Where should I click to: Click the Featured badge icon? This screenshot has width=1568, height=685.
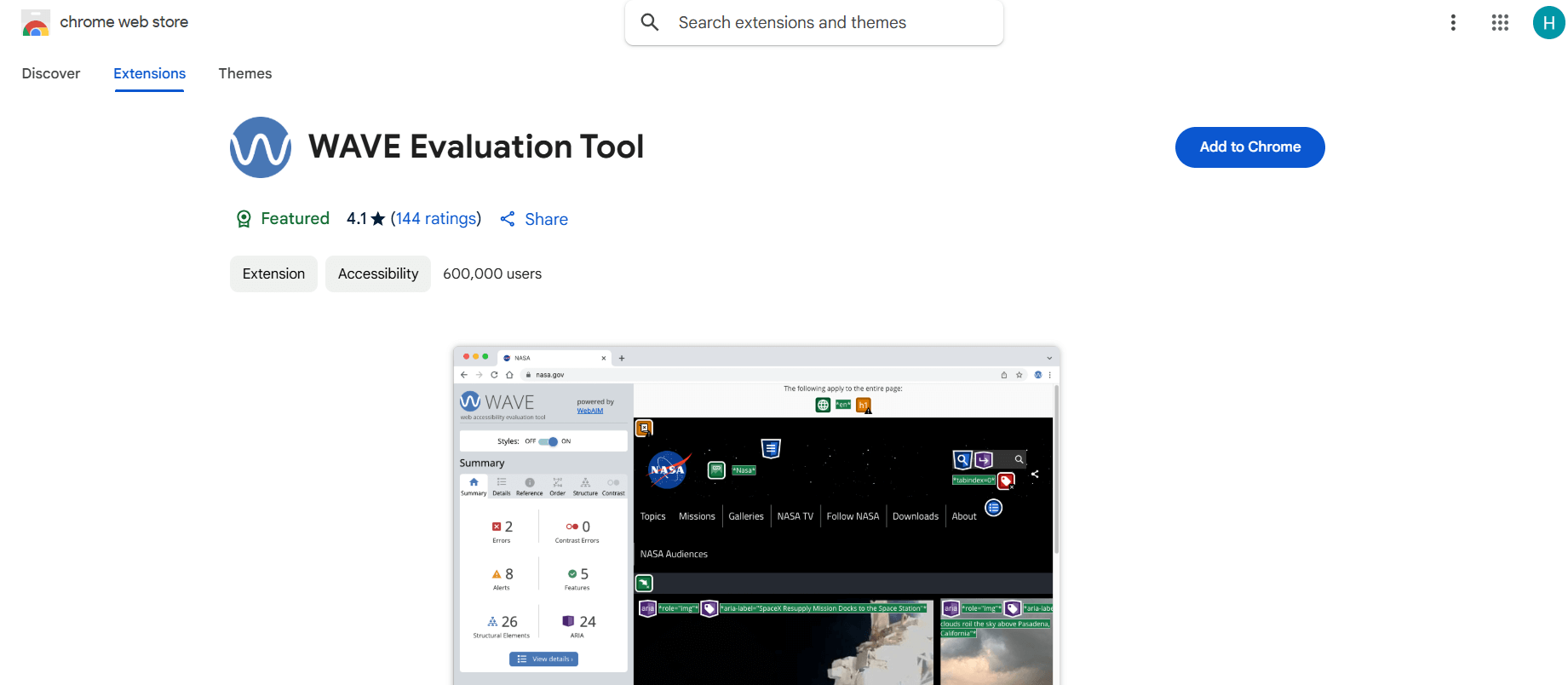244,219
